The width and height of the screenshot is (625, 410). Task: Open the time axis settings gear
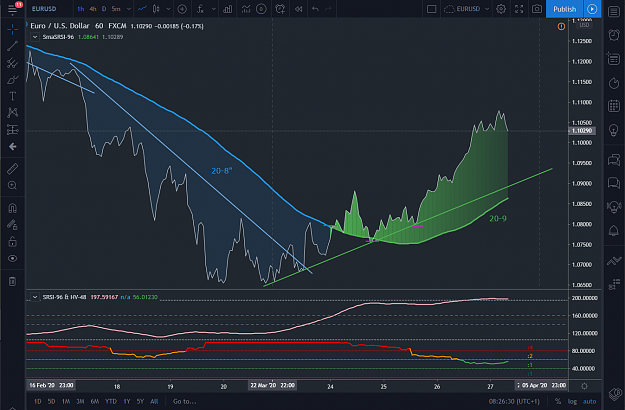click(584, 386)
